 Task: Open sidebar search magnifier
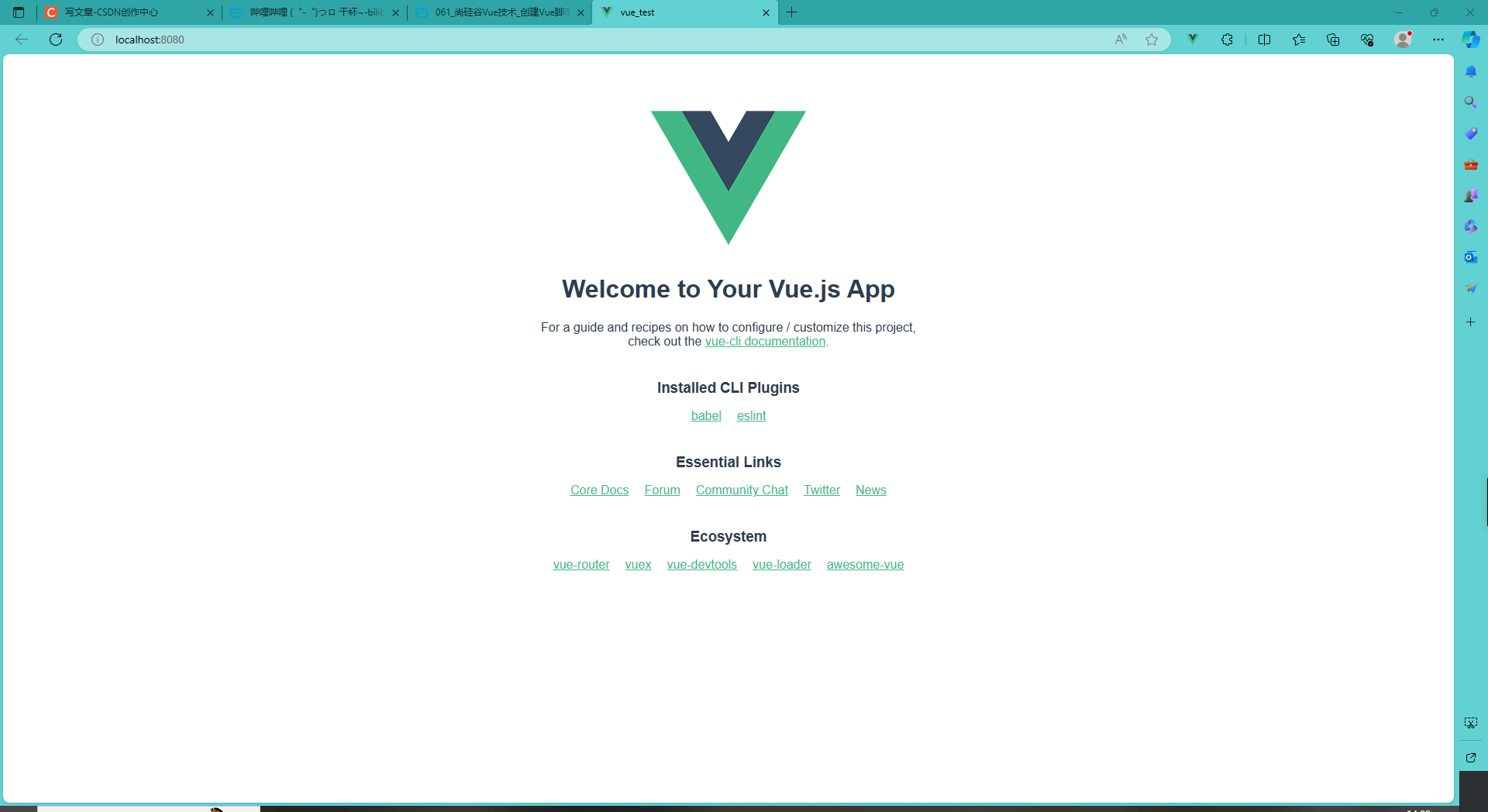pyautogui.click(x=1471, y=102)
